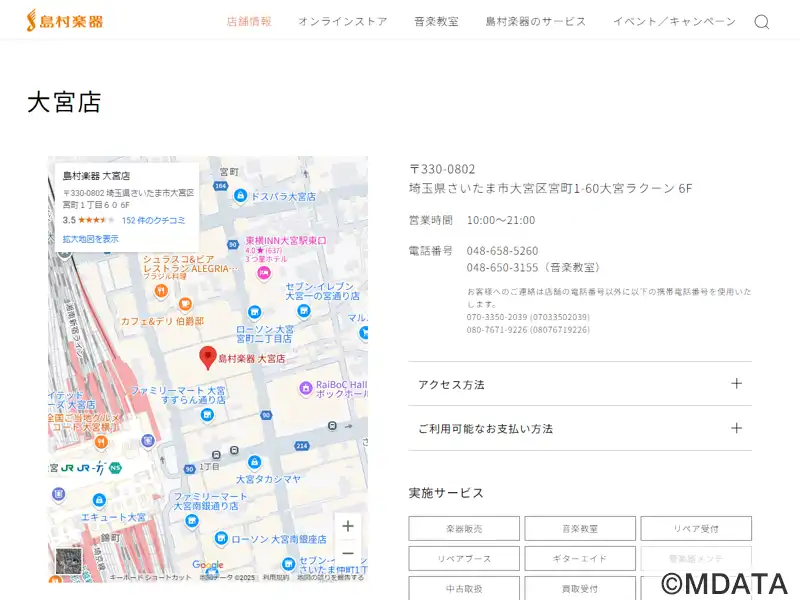Expand ご利用可能なお支払い方法 section
The height and width of the screenshot is (600, 800).
pyautogui.click(x=580, y=429)
